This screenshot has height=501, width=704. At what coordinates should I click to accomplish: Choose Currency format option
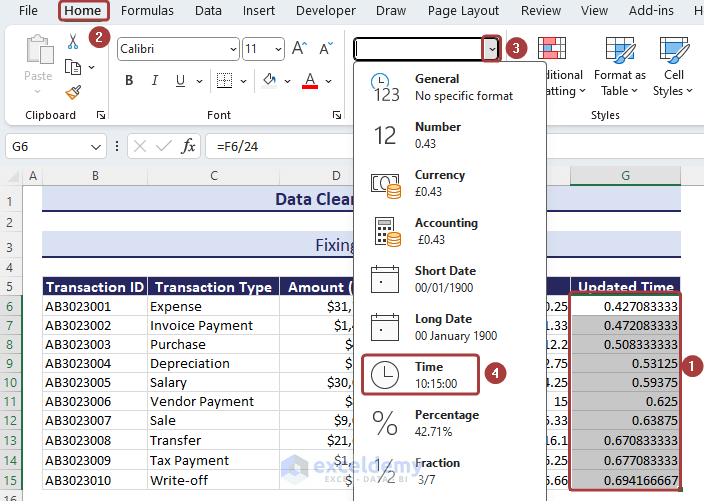[x=450, y=183]
